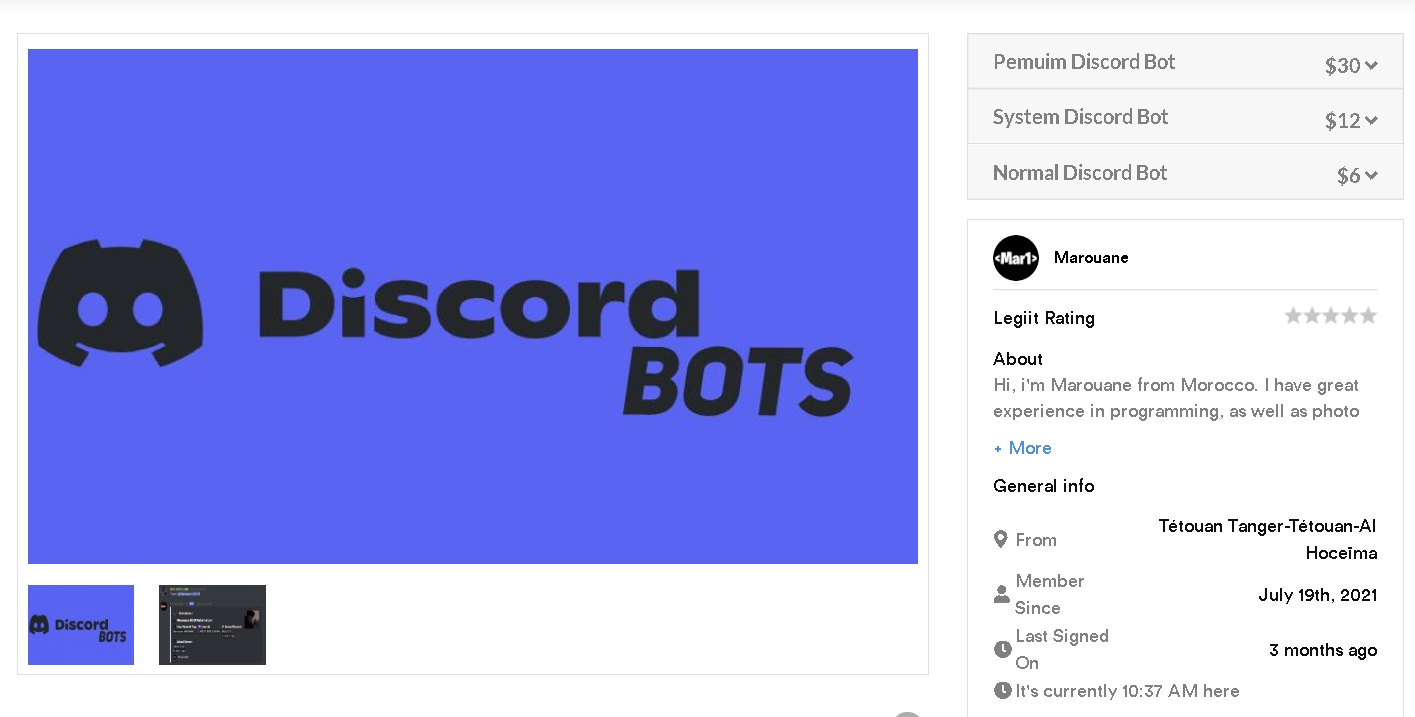This screenshot has height=717, width=1415.
Task: Click the Discord logo in the main banner
Action: (120, 303)
